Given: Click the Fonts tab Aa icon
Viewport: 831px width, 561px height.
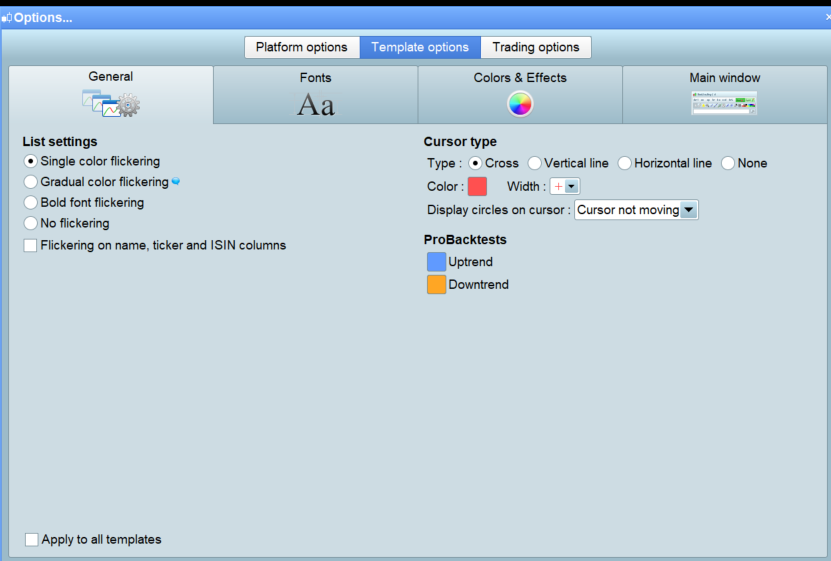Looking at the screenshot, I should tap(316, 104).
